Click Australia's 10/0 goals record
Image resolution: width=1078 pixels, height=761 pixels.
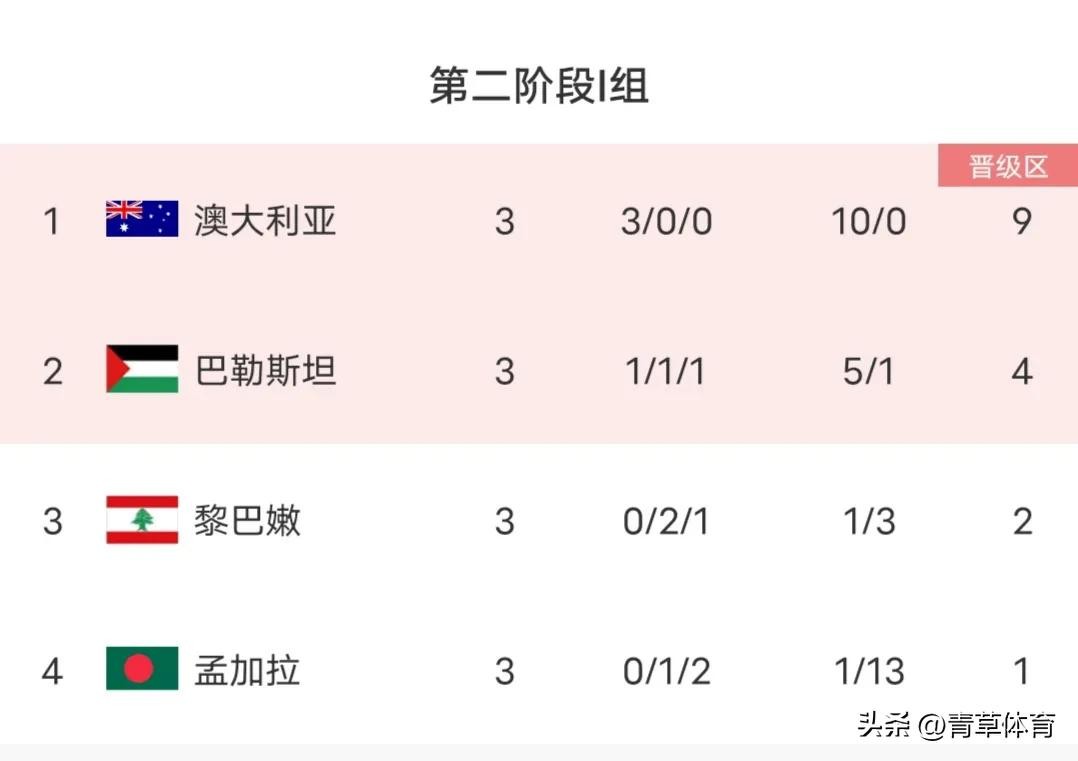(x=868, y=221)
